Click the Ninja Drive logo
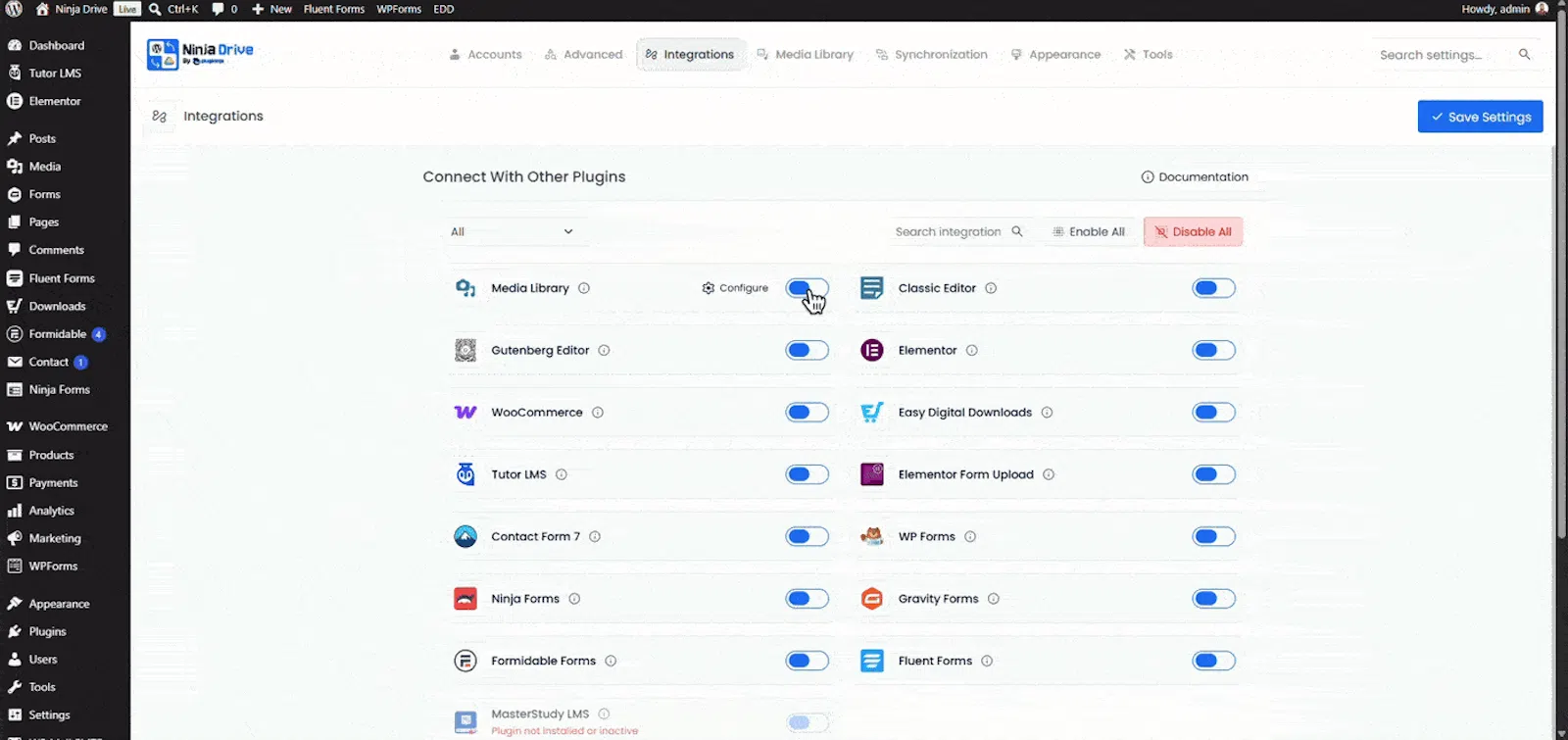This screenshot has width=1568, height=740. click(200, 54)
